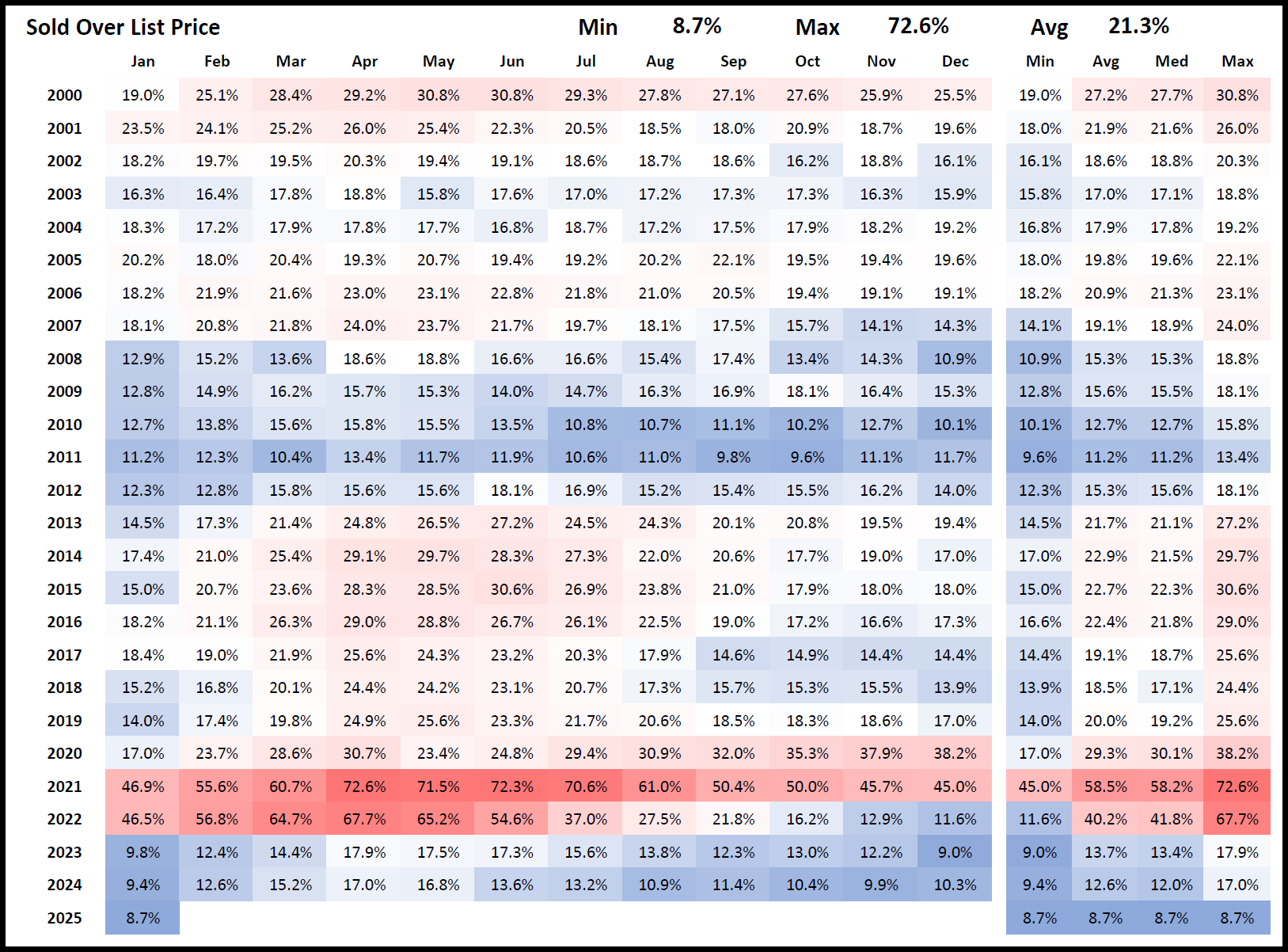Click the December 2023 cell showing 9.0%
Viewport: 1288px width, 952px height.
tap(955, 852)
